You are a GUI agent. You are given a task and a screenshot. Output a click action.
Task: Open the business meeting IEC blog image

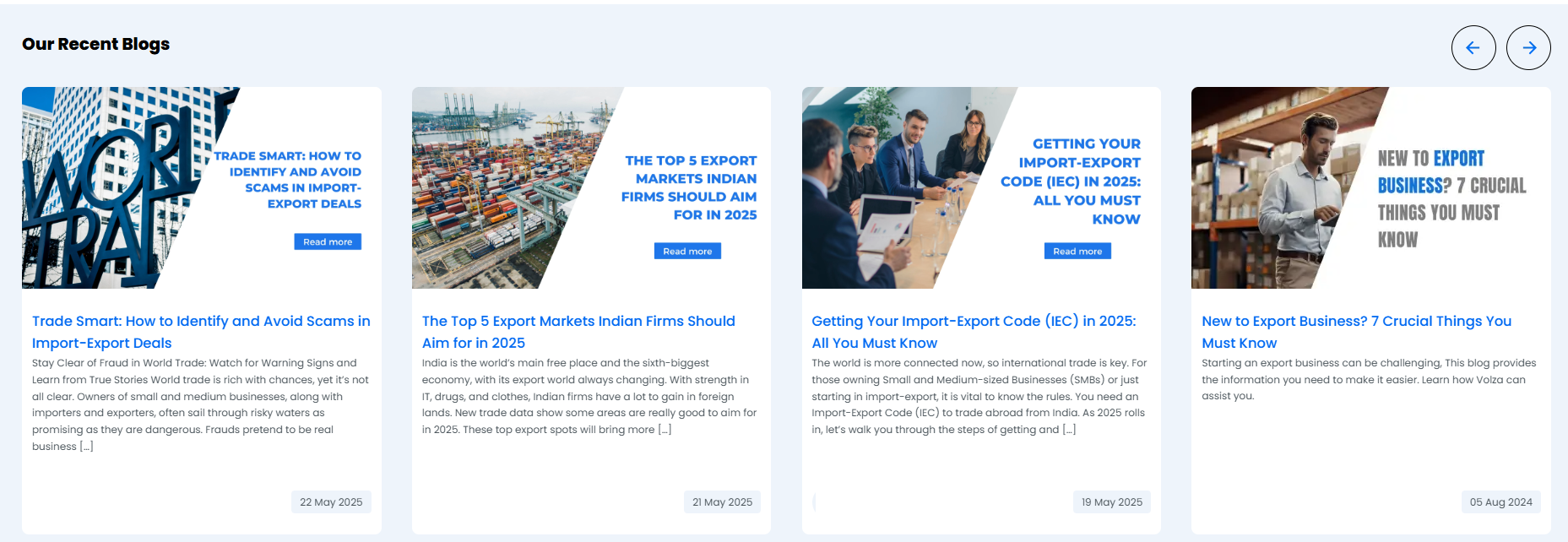click(x=981, y=187)
